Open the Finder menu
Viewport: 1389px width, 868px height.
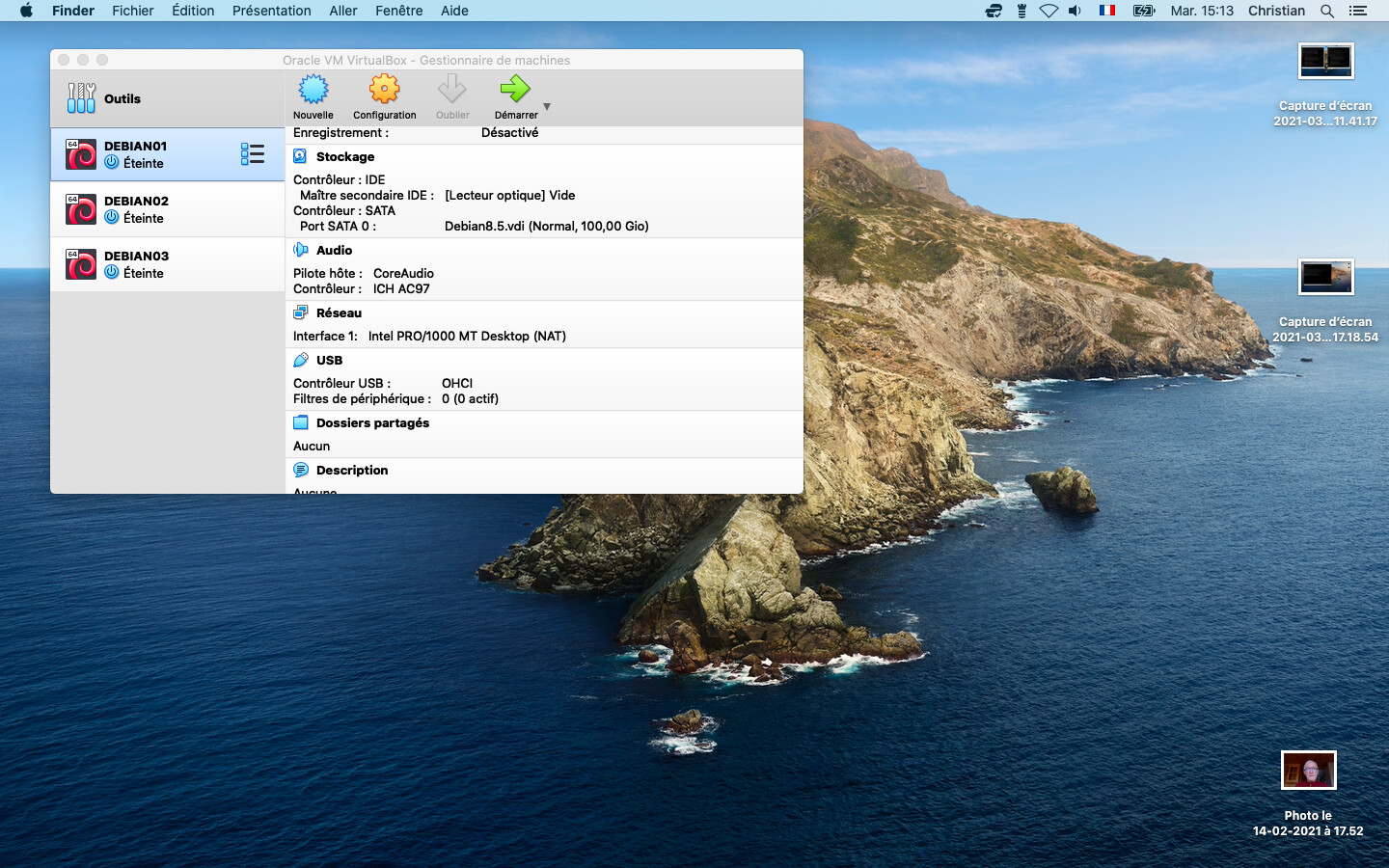pos(73,11)
